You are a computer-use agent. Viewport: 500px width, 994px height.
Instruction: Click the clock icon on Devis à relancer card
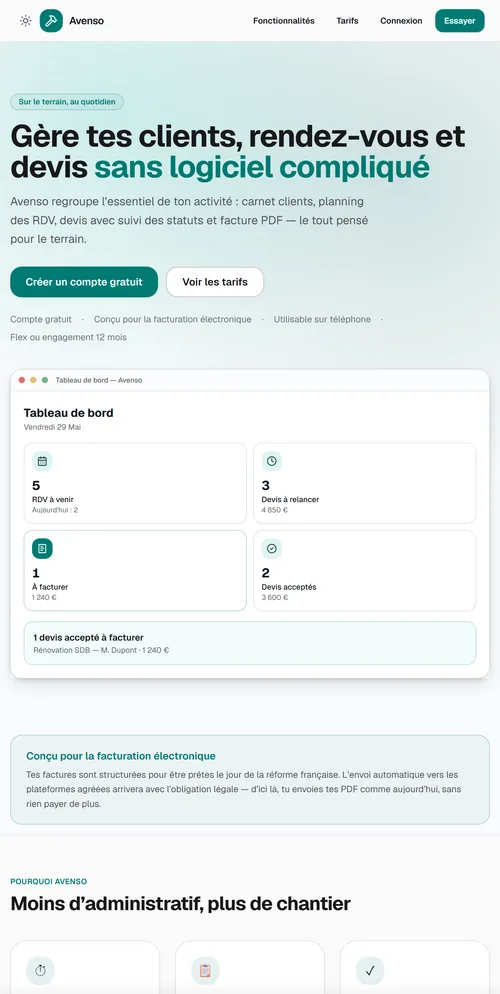(x=272, y=461)
